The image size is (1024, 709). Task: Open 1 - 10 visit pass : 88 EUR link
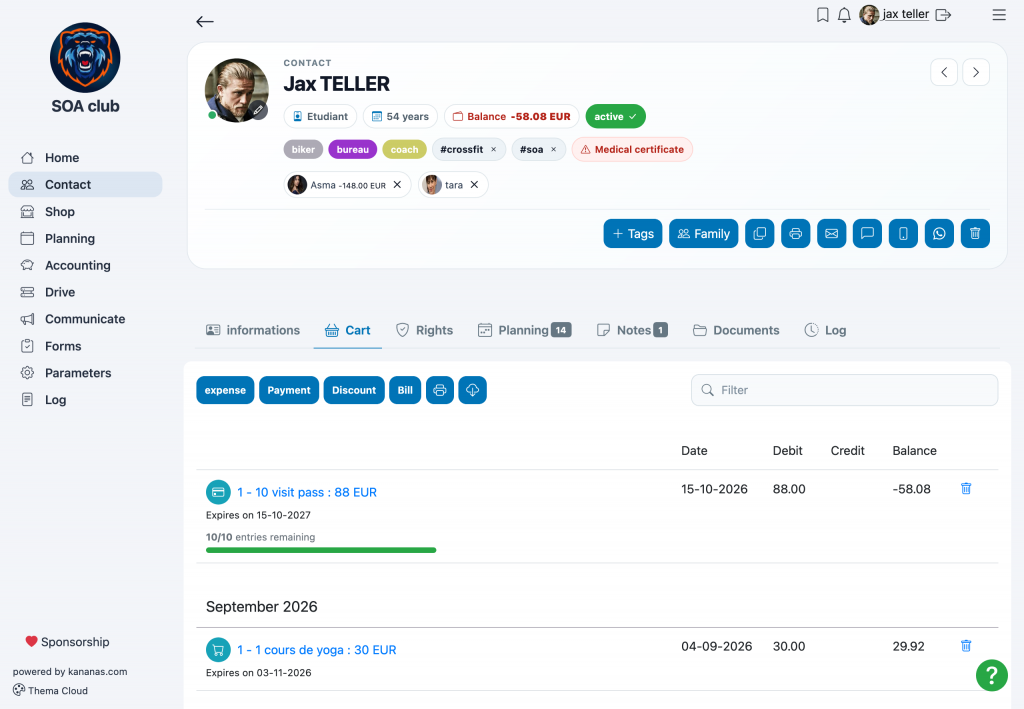click(307, 492)
